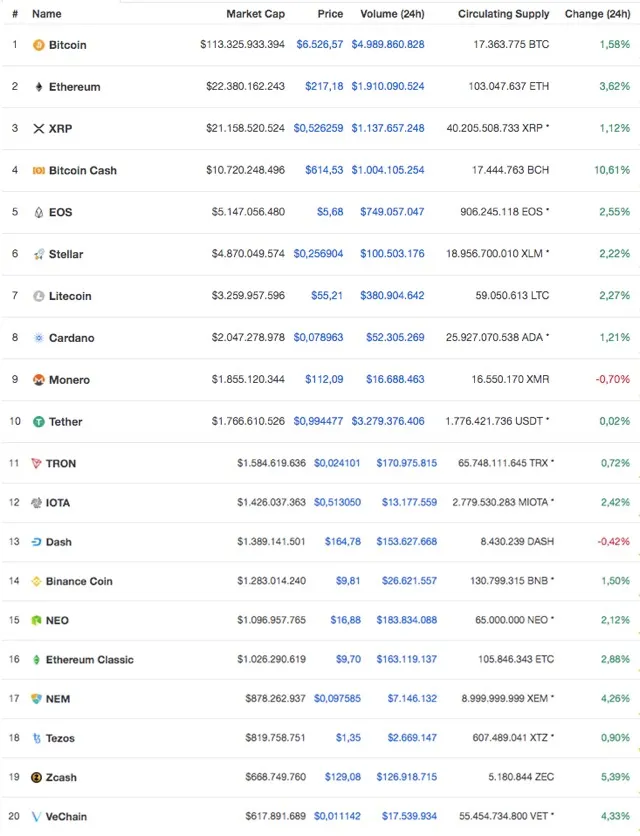640x836 pixels.
Task: Click the TRON logo icon
Action: (x=36, y=463)
